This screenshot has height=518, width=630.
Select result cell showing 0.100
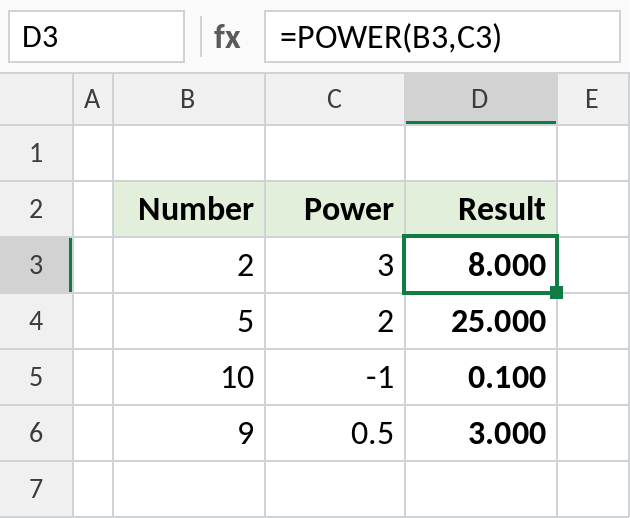point(481,377)
